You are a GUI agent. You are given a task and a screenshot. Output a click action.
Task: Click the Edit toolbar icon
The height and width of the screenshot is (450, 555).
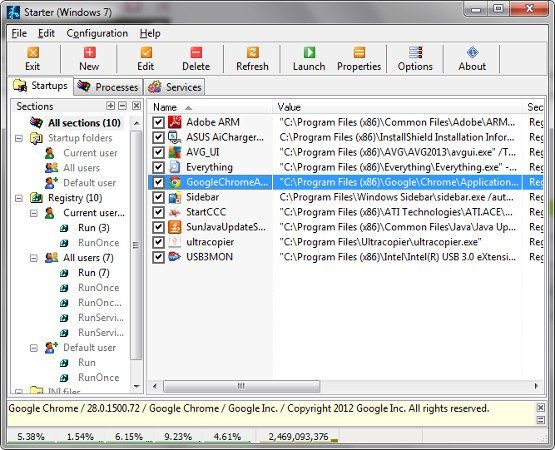(146, 59)
